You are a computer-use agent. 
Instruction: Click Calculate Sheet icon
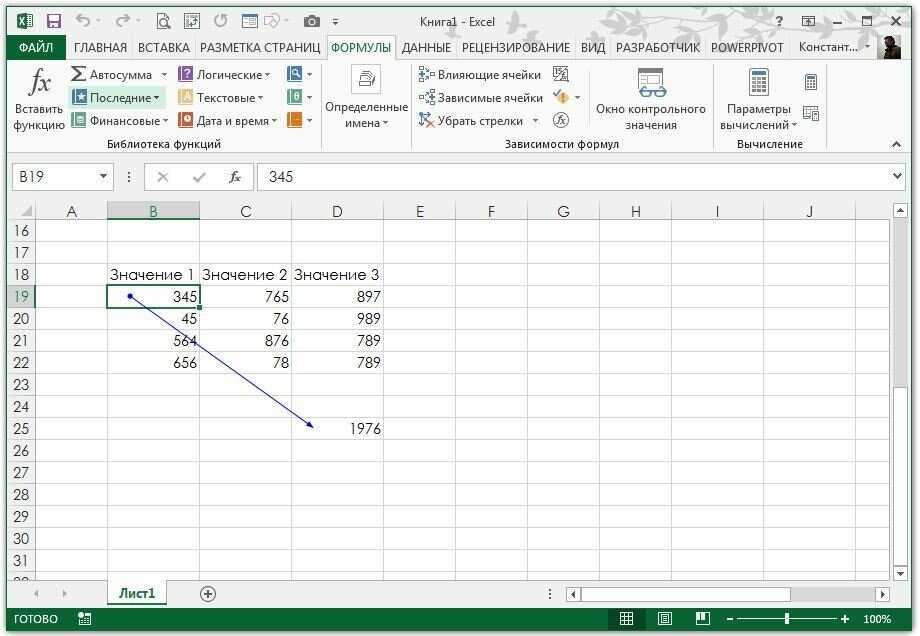811,113
